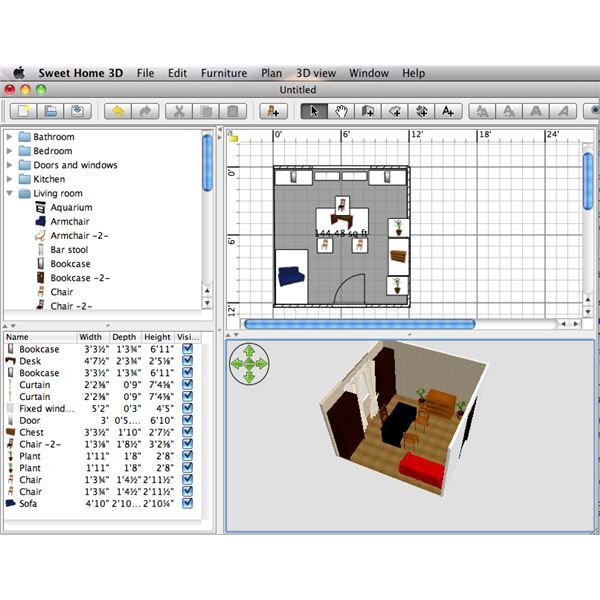
Task: Click the catalog tree vertical scrollbar thumb
Action: (x=207, y=163)
